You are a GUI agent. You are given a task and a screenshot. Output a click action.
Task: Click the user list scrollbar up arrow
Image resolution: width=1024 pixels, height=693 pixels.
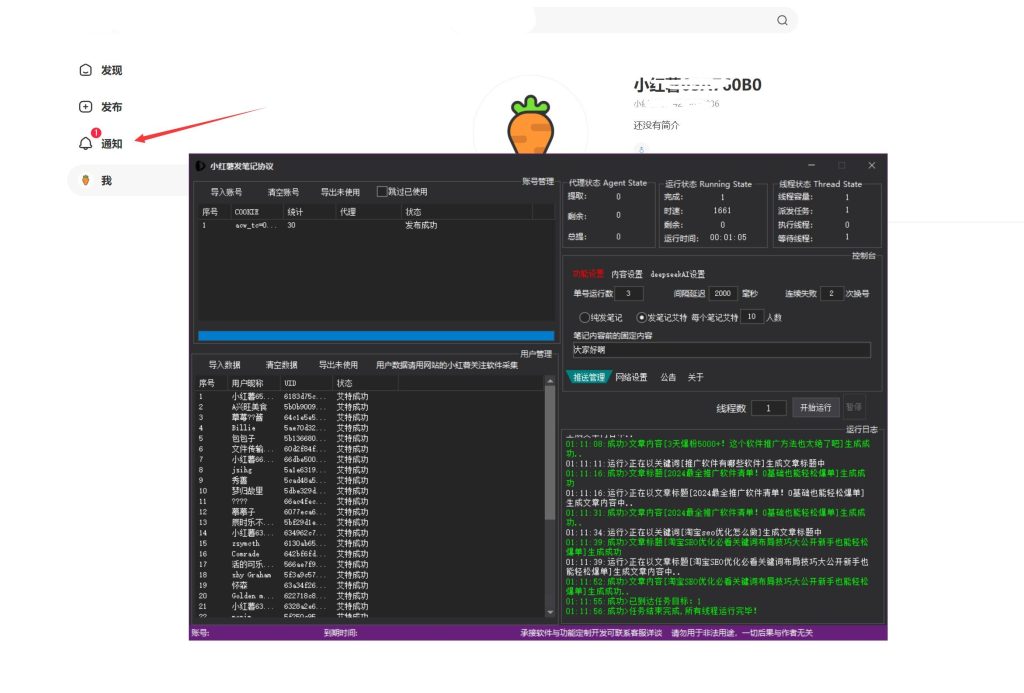click(550, 381)
